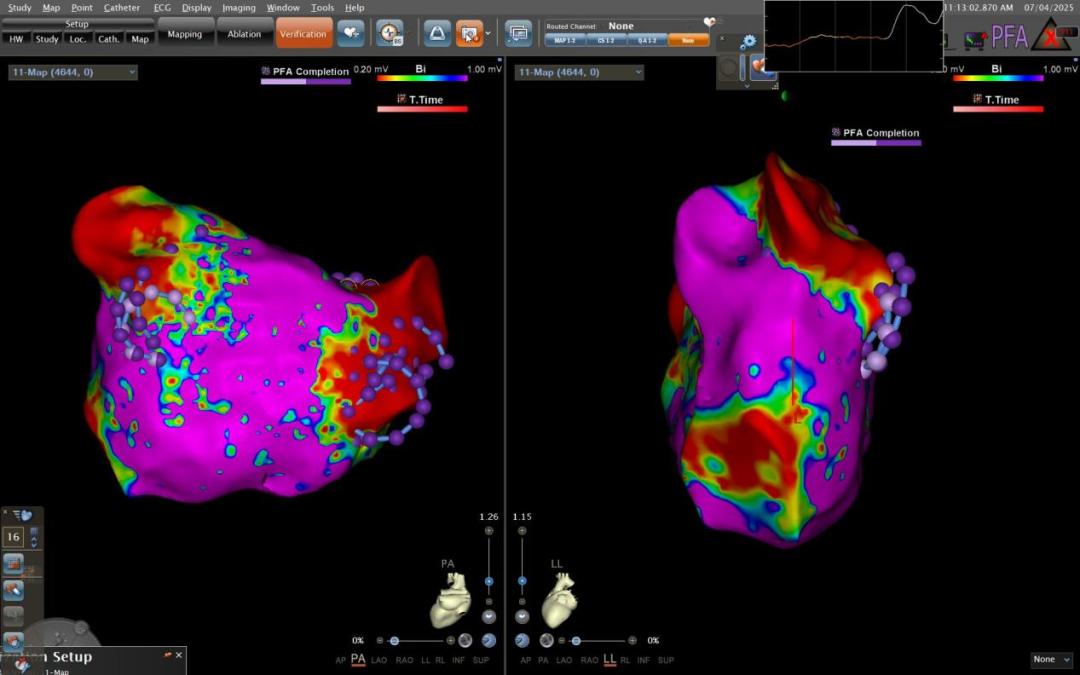Click the trapezoid icon in the top toolbar
Screen dimensions: 1080x675
[437, 33]
